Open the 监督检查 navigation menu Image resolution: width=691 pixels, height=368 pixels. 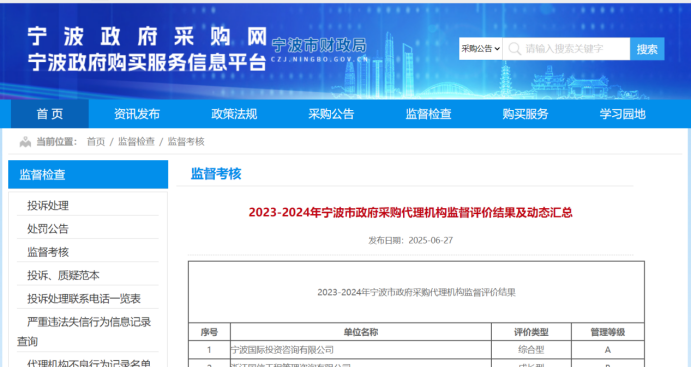(428, 114)
